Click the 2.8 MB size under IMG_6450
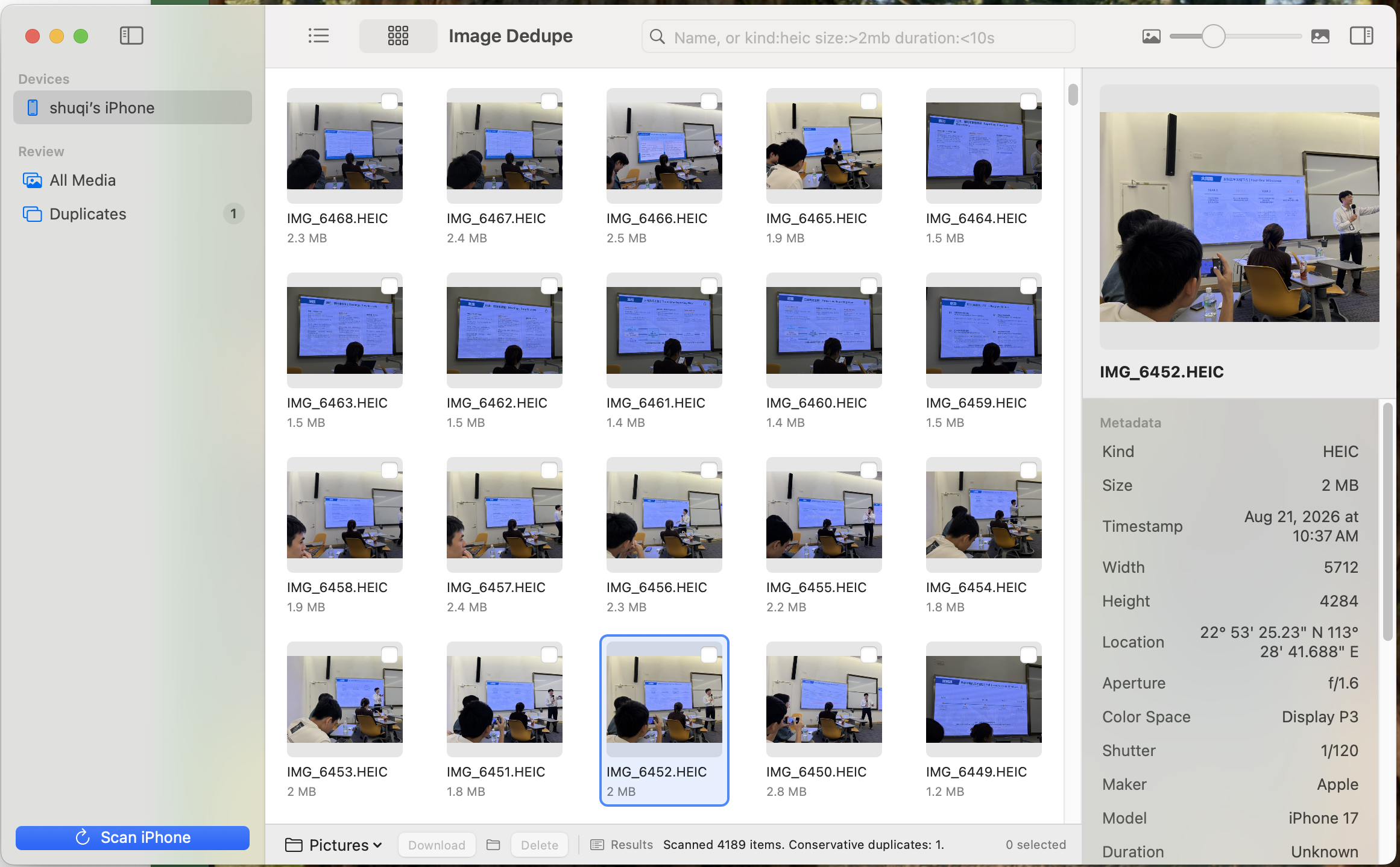Screen dimensions: 1400x867 [786, 792]
